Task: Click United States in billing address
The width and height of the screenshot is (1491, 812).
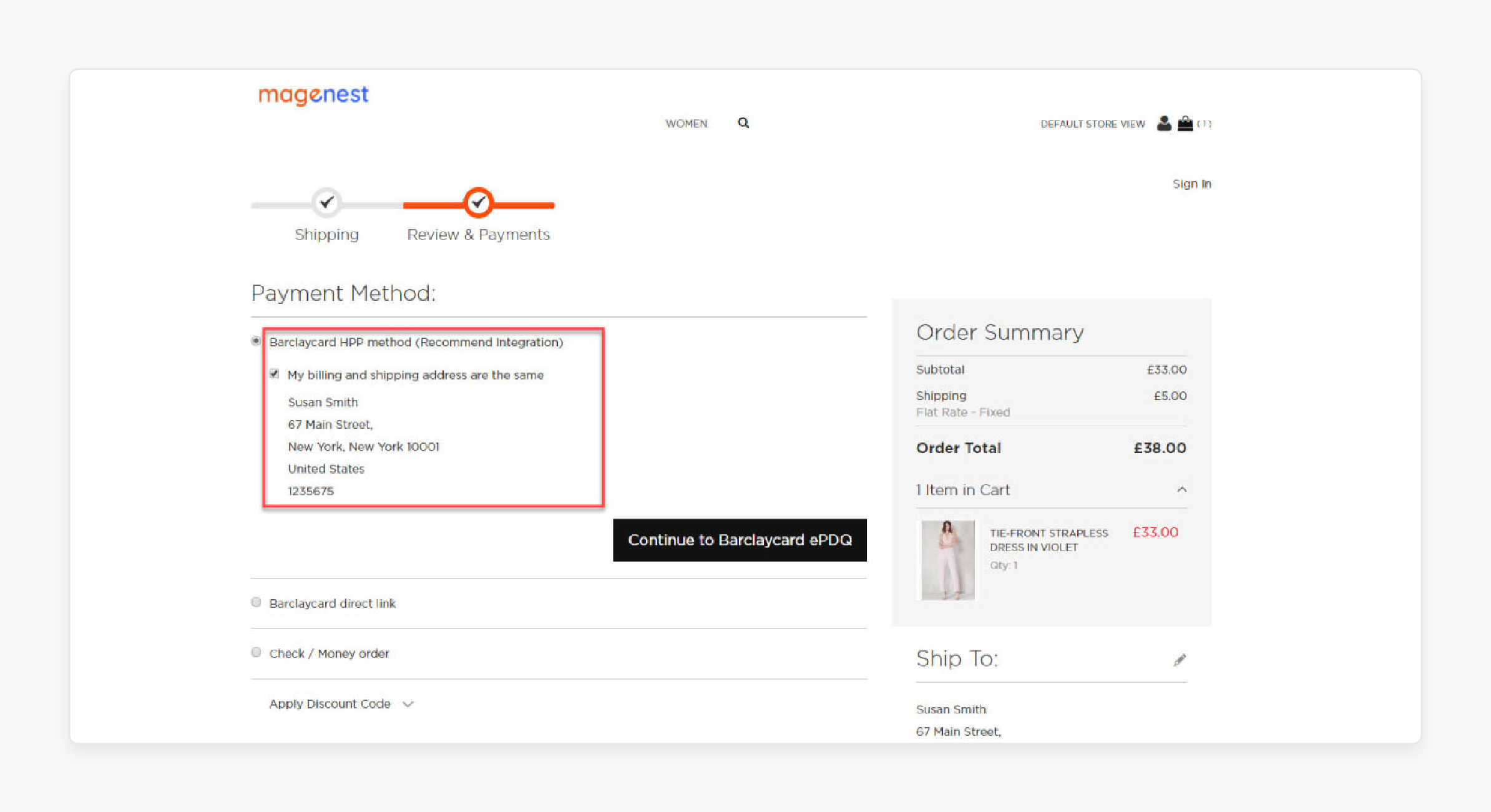Action: 326,469
